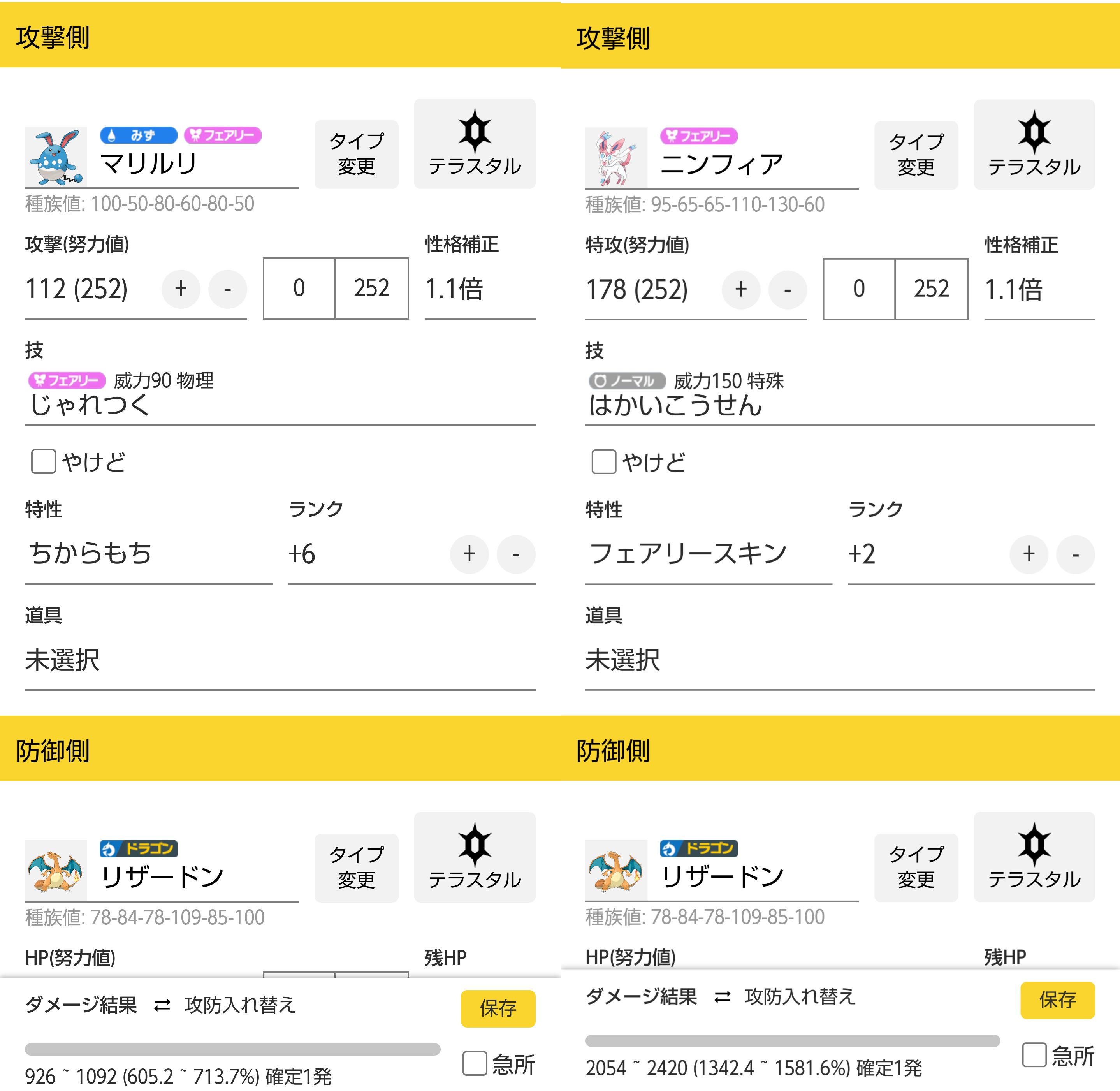Image resolution: width=1120 pixels, height=1091 pixels.
Task: Toggle Terastal for Azumarill attacker
Action: coord(474,144)
